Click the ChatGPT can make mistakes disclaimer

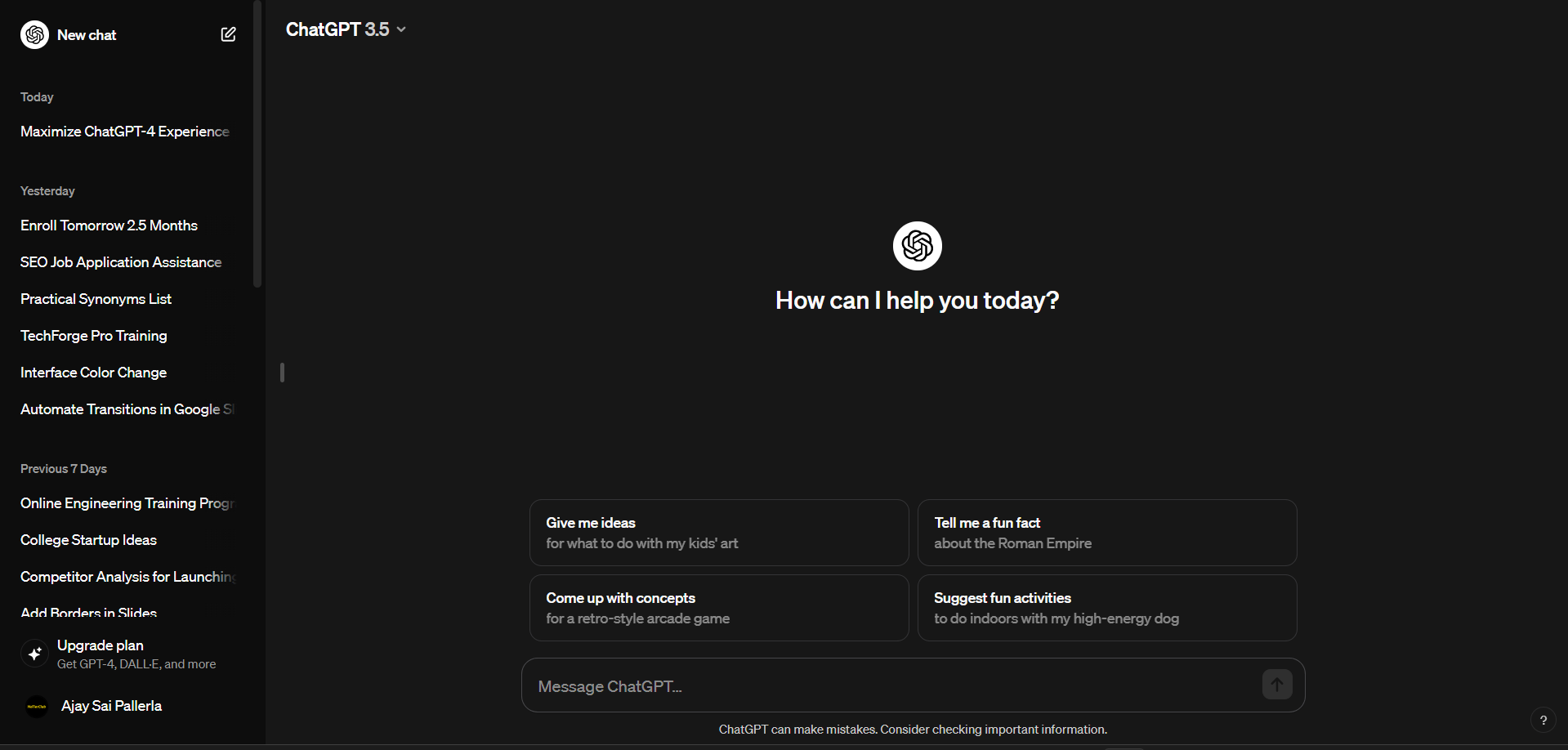(x=913, y=730)
